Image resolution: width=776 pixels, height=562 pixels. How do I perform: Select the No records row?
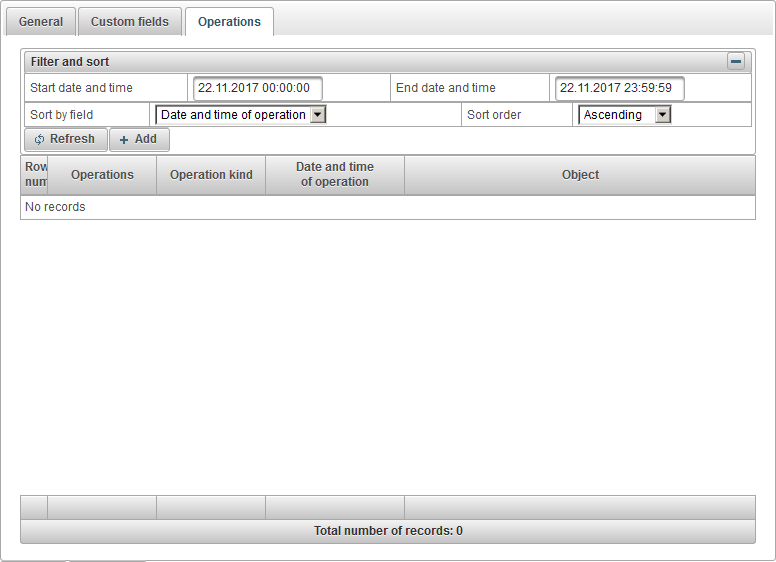pyautogui.click(x=56, y=207)
